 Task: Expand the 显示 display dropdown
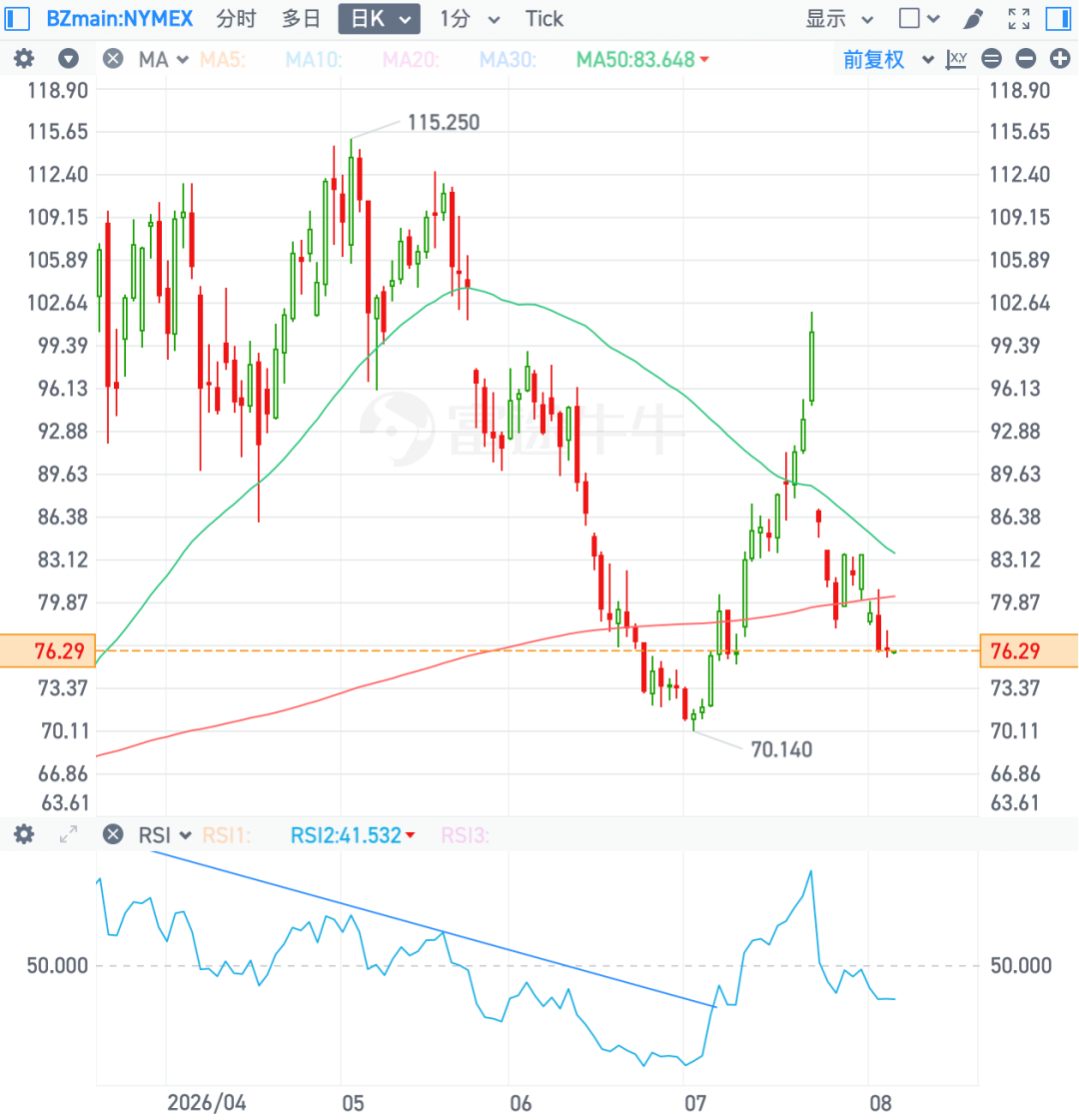839,19
